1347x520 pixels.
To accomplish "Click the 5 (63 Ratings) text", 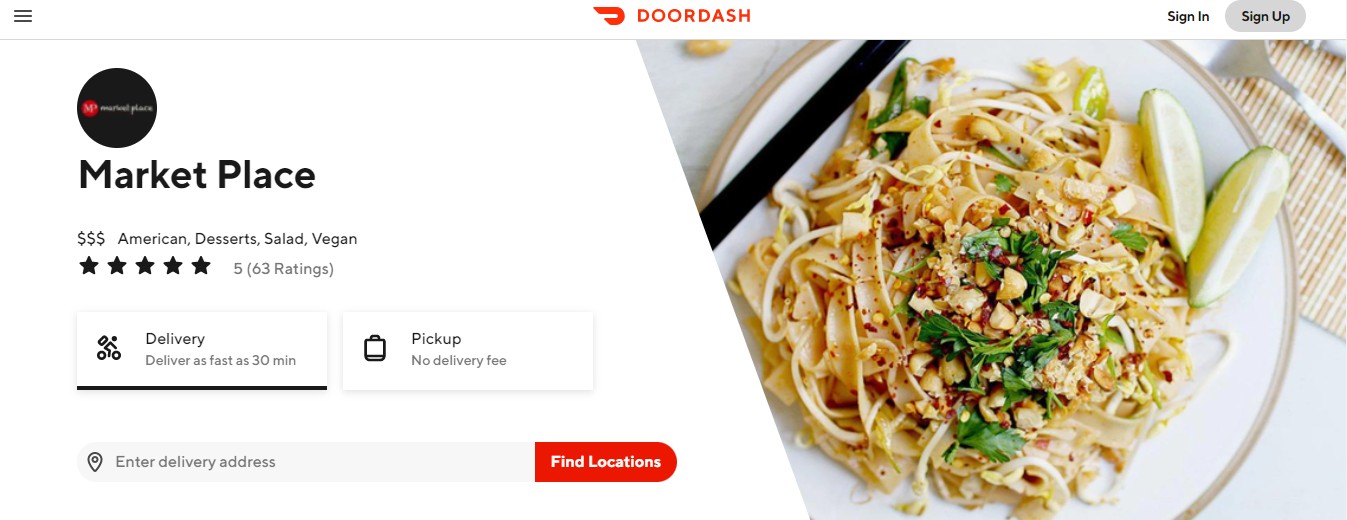I will (x=283, y=268).
